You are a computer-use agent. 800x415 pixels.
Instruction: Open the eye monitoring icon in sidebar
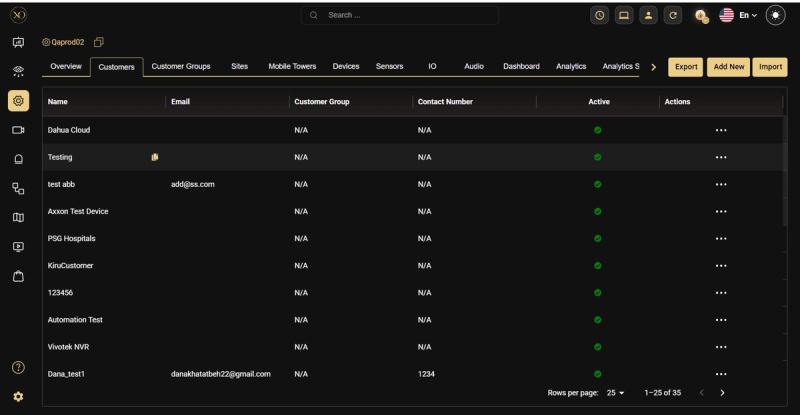pos(18,71)
